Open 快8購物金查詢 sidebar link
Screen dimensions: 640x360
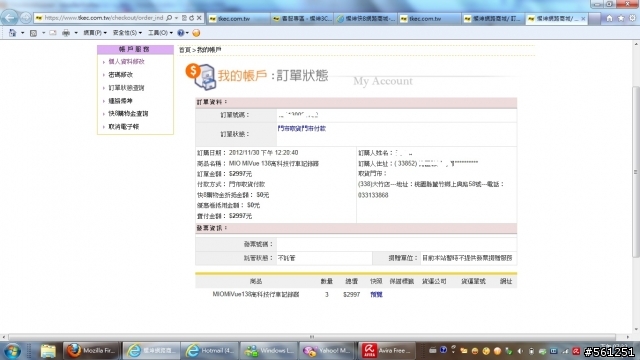(x=128, y=114)
